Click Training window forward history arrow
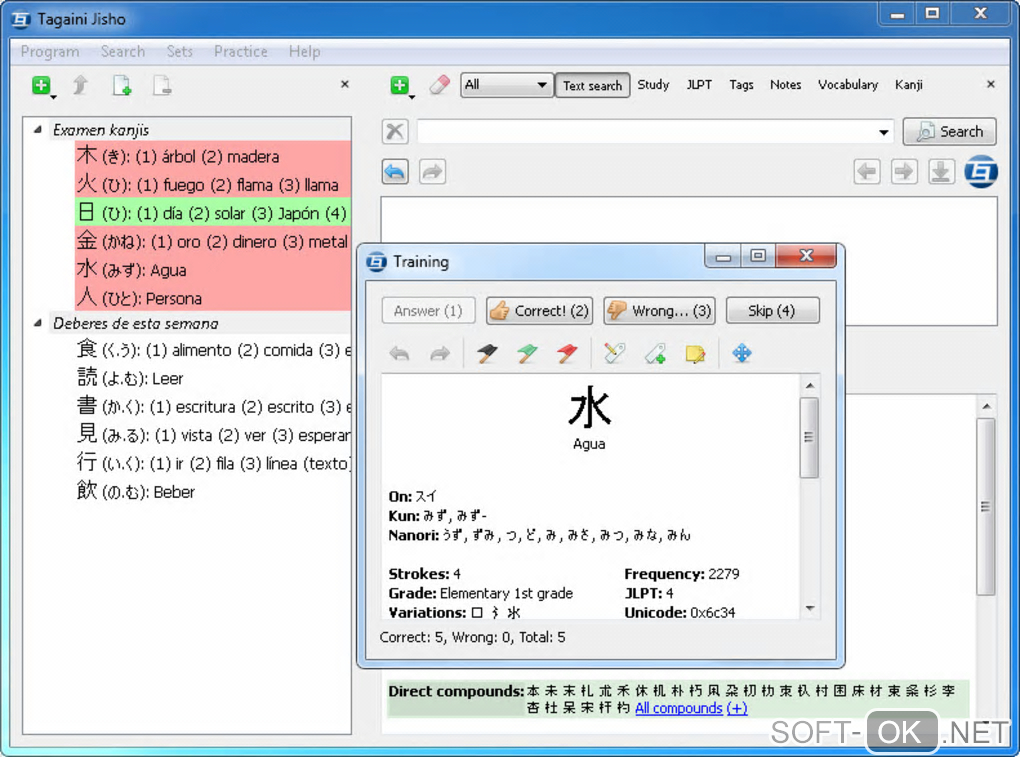Screen dimensions: 1020x757 tap(440, 353)
